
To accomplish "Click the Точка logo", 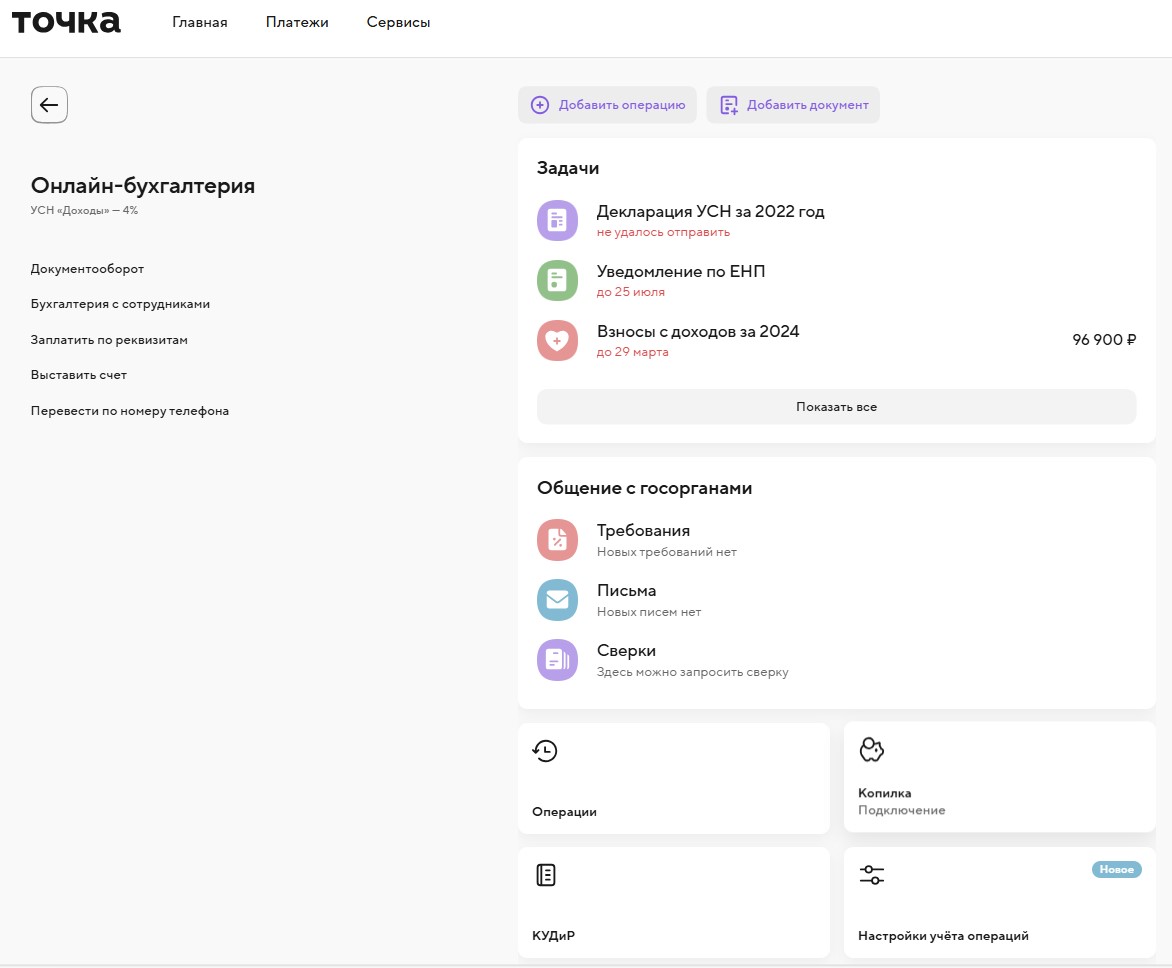I will pyautogui.click(x=66, y=22).
